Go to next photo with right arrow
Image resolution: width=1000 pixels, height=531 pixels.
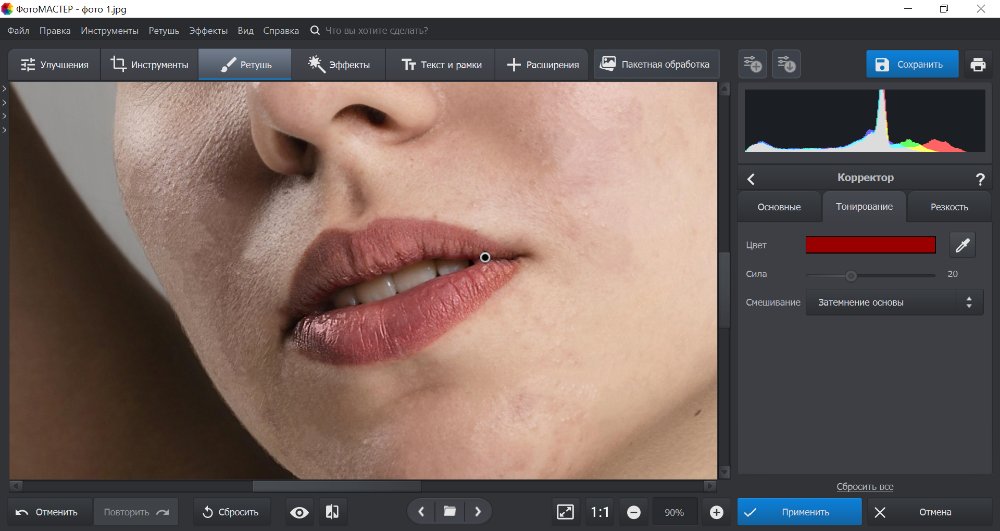(x=478, y=512)
